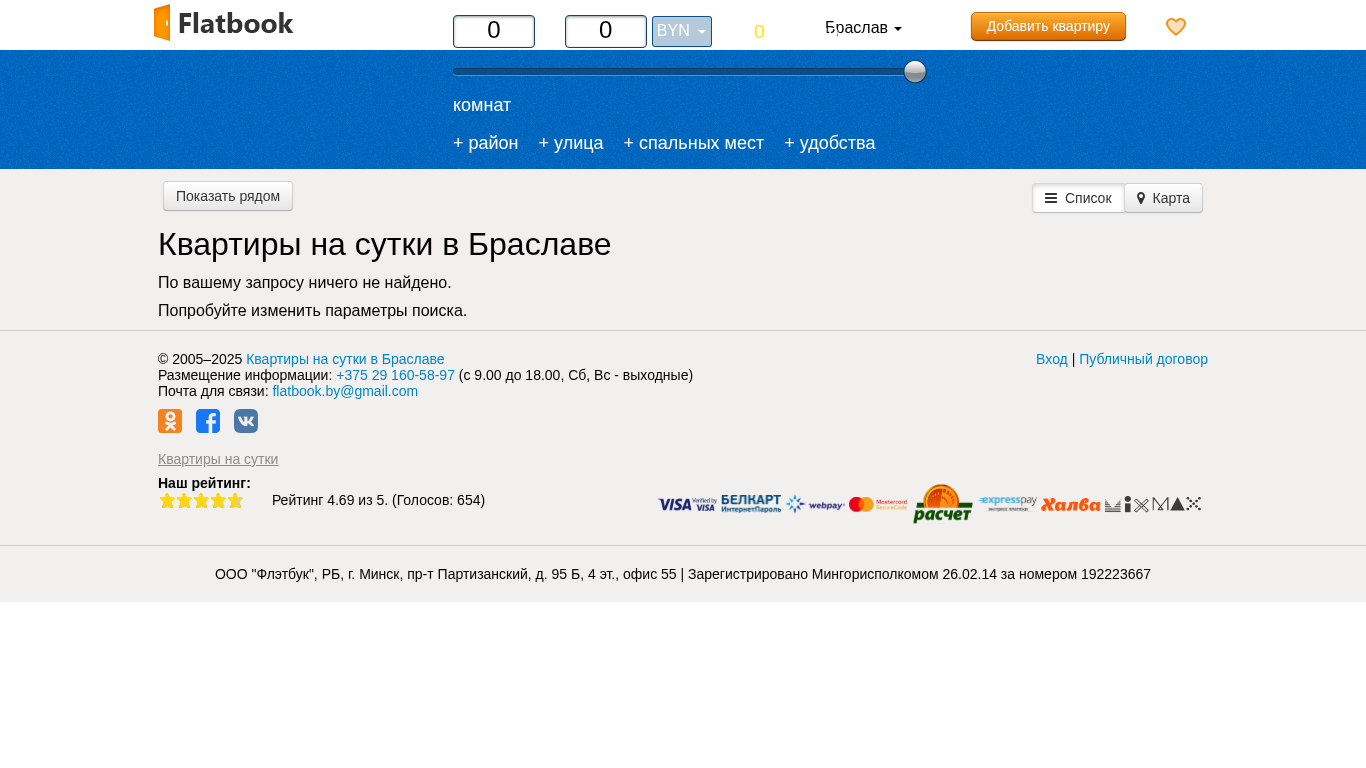Click the Добавить квартиру button
Image resolution: width=1366 pixels, height=768 pixels.
1048,26
